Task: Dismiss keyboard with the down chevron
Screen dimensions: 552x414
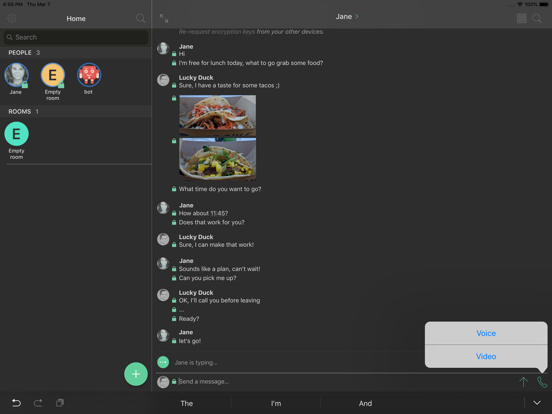Action: tap(537, 403)
